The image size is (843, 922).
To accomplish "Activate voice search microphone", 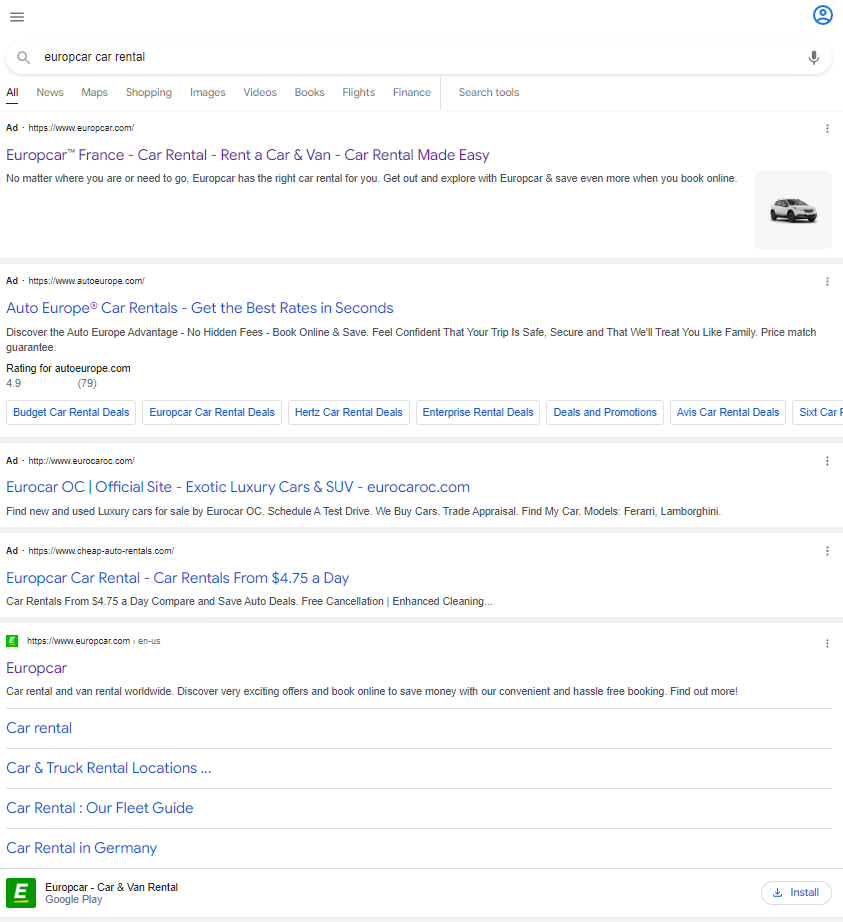I will point(814,58).
